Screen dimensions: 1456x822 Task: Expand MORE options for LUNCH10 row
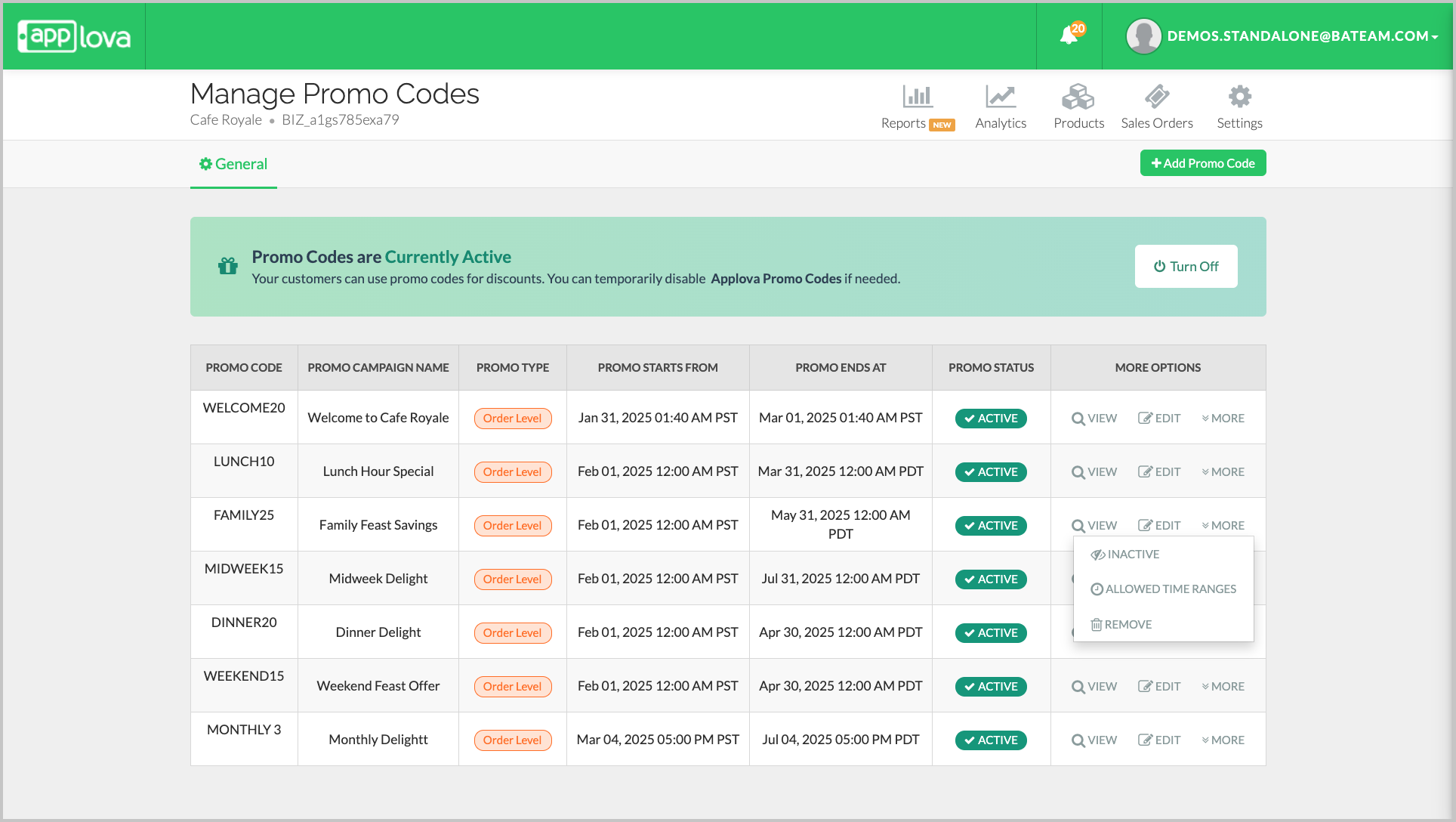1223,472
